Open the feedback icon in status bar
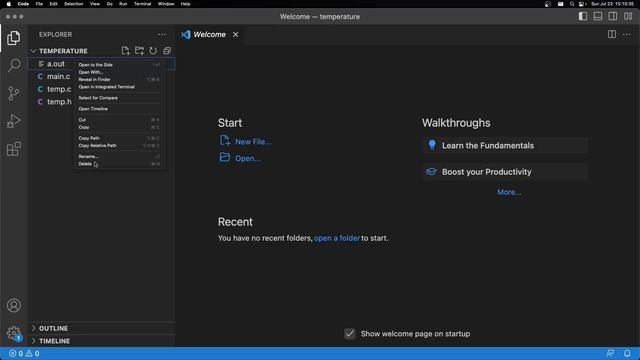The height and width of the screenshot is (360, 640). point(610,353)
